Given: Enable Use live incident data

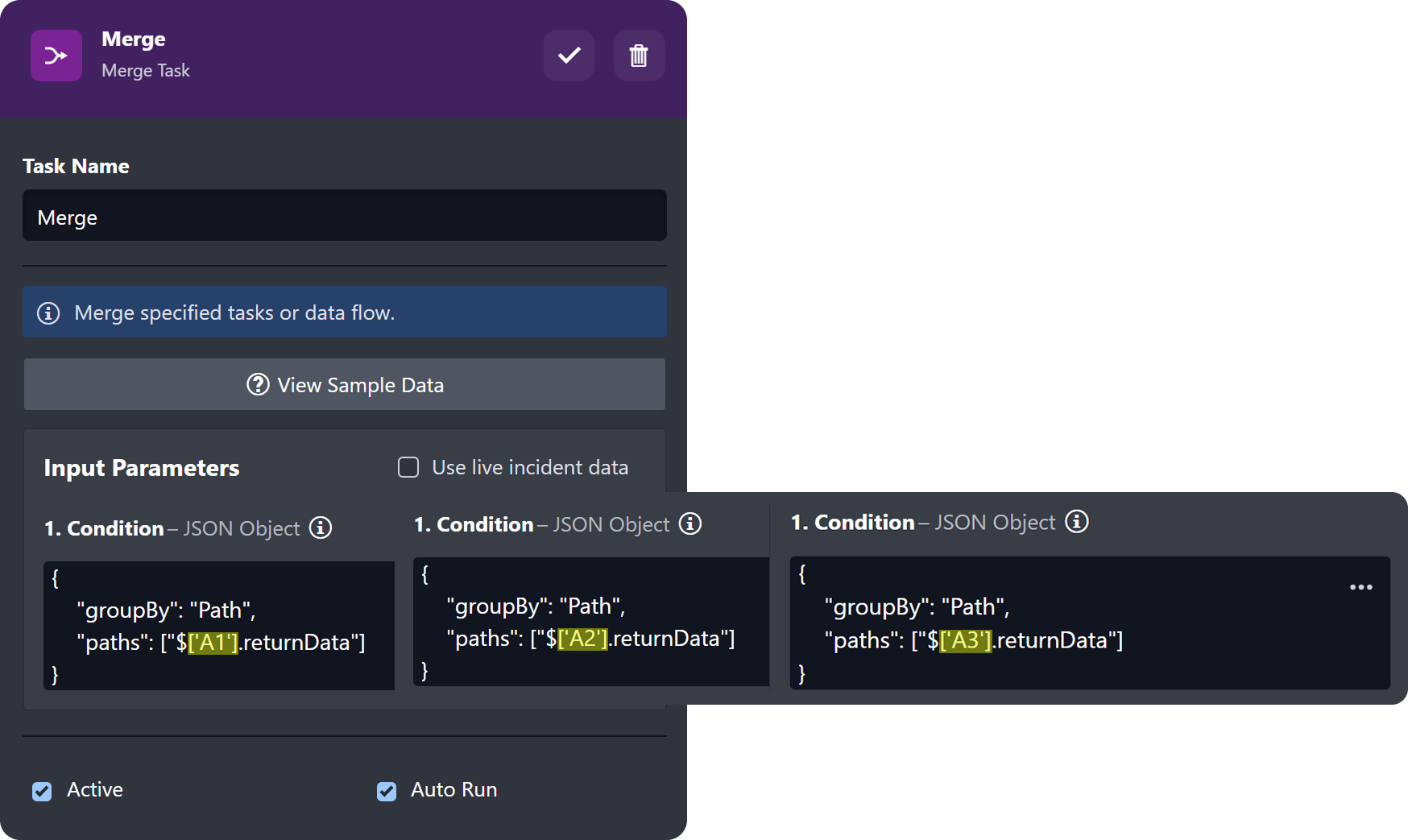Looking at the screenshot, I should pos(408,467).
